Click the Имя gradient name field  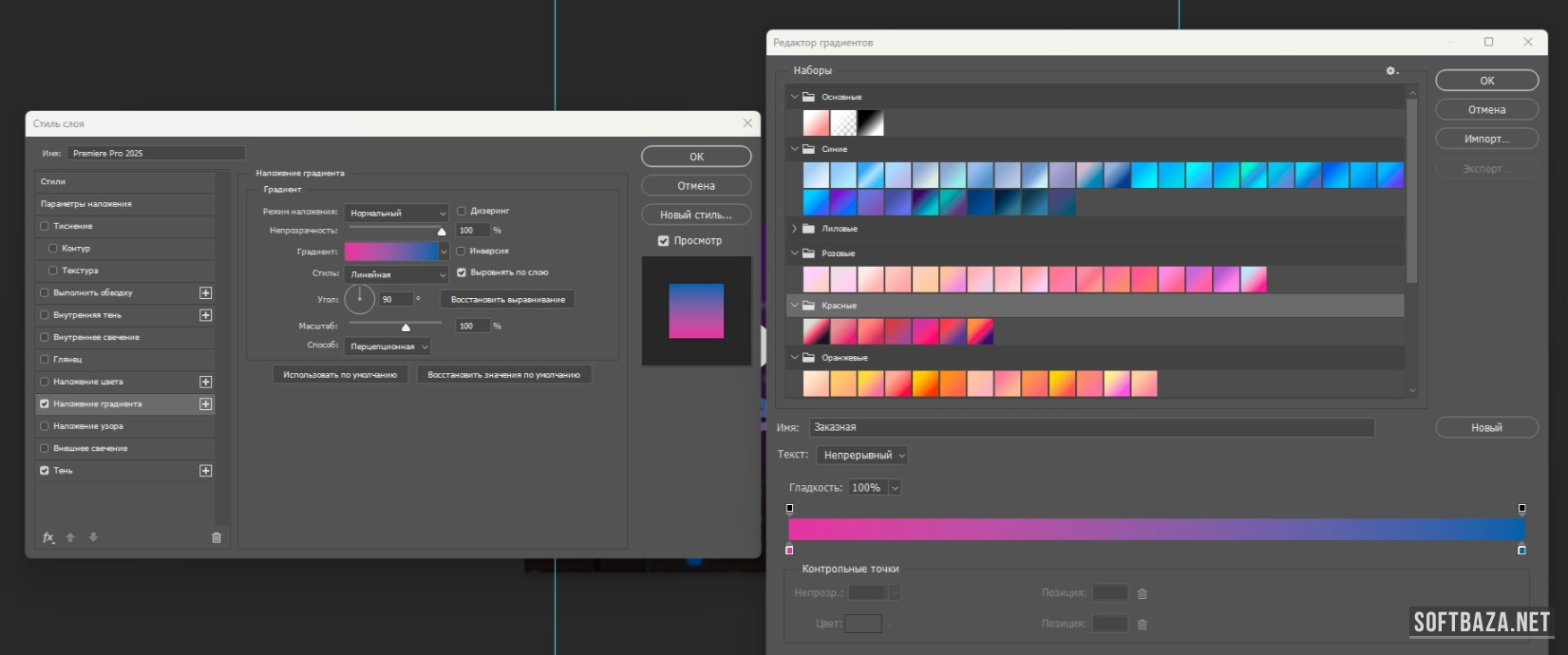coord(1090,427)
